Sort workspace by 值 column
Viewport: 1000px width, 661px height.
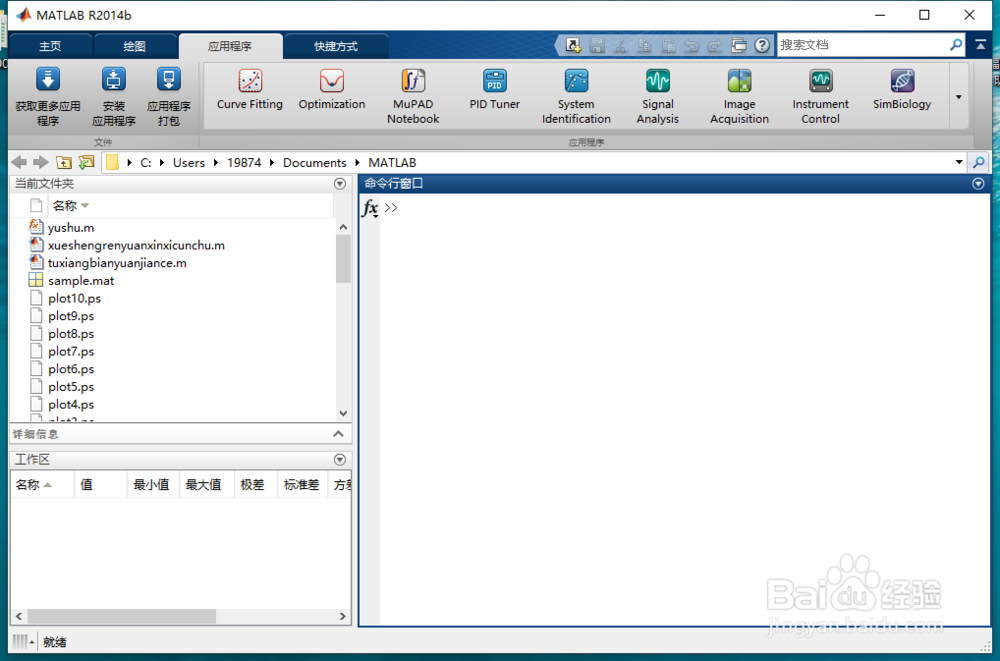coord(101,485)
